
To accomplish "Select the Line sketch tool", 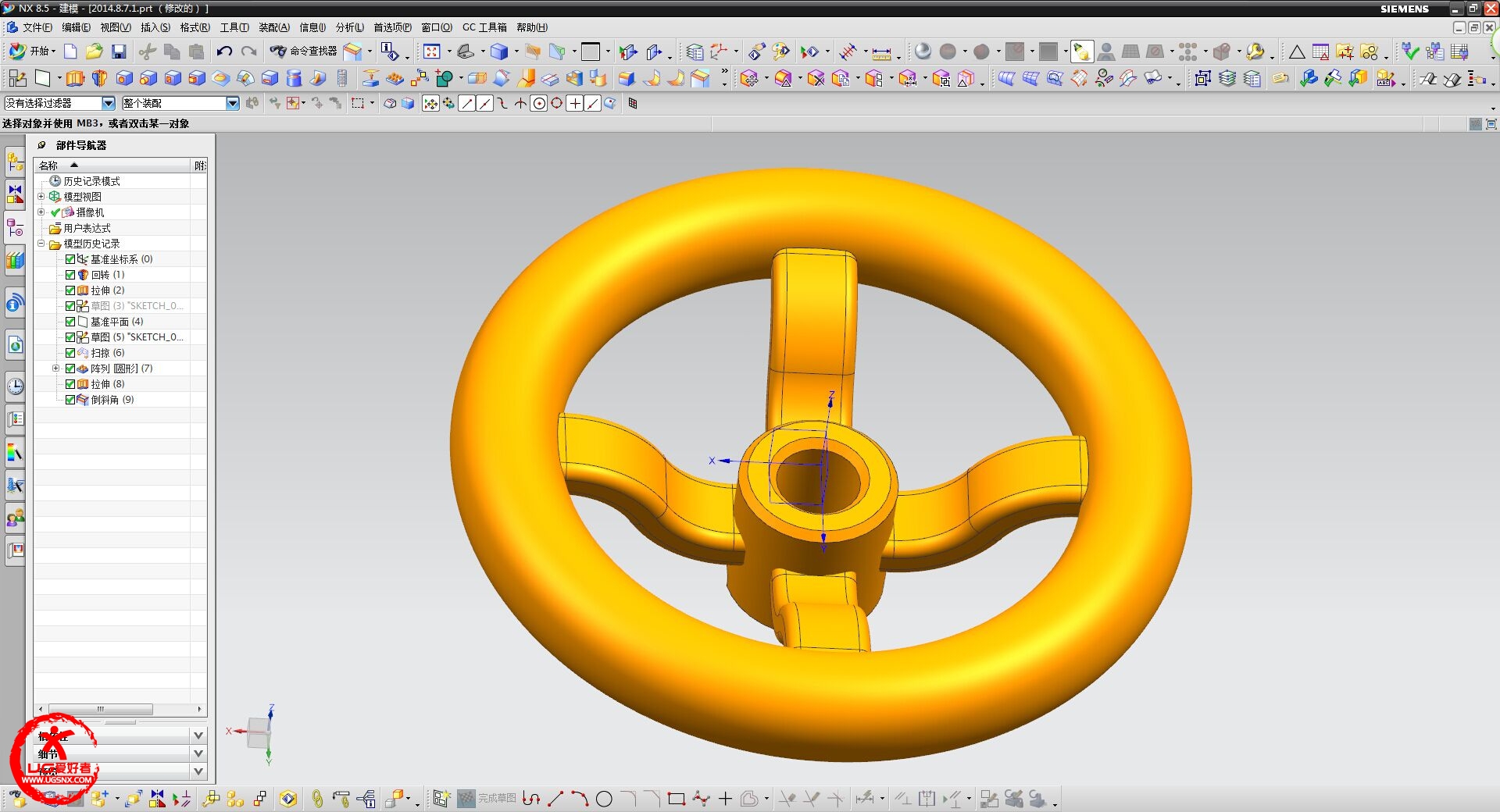I will coord(555,799).
